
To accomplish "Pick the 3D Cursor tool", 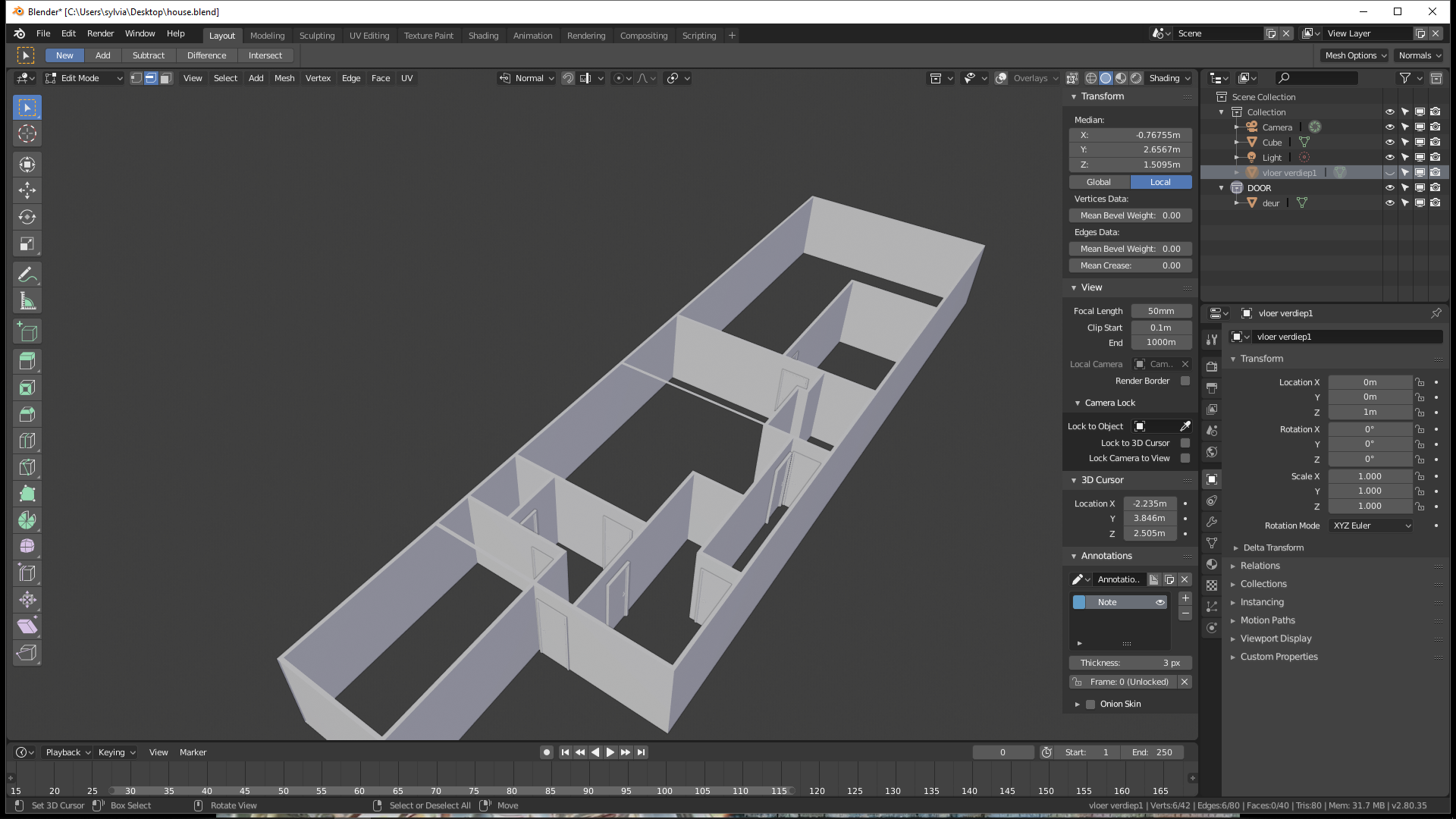I will pos(27,134).
